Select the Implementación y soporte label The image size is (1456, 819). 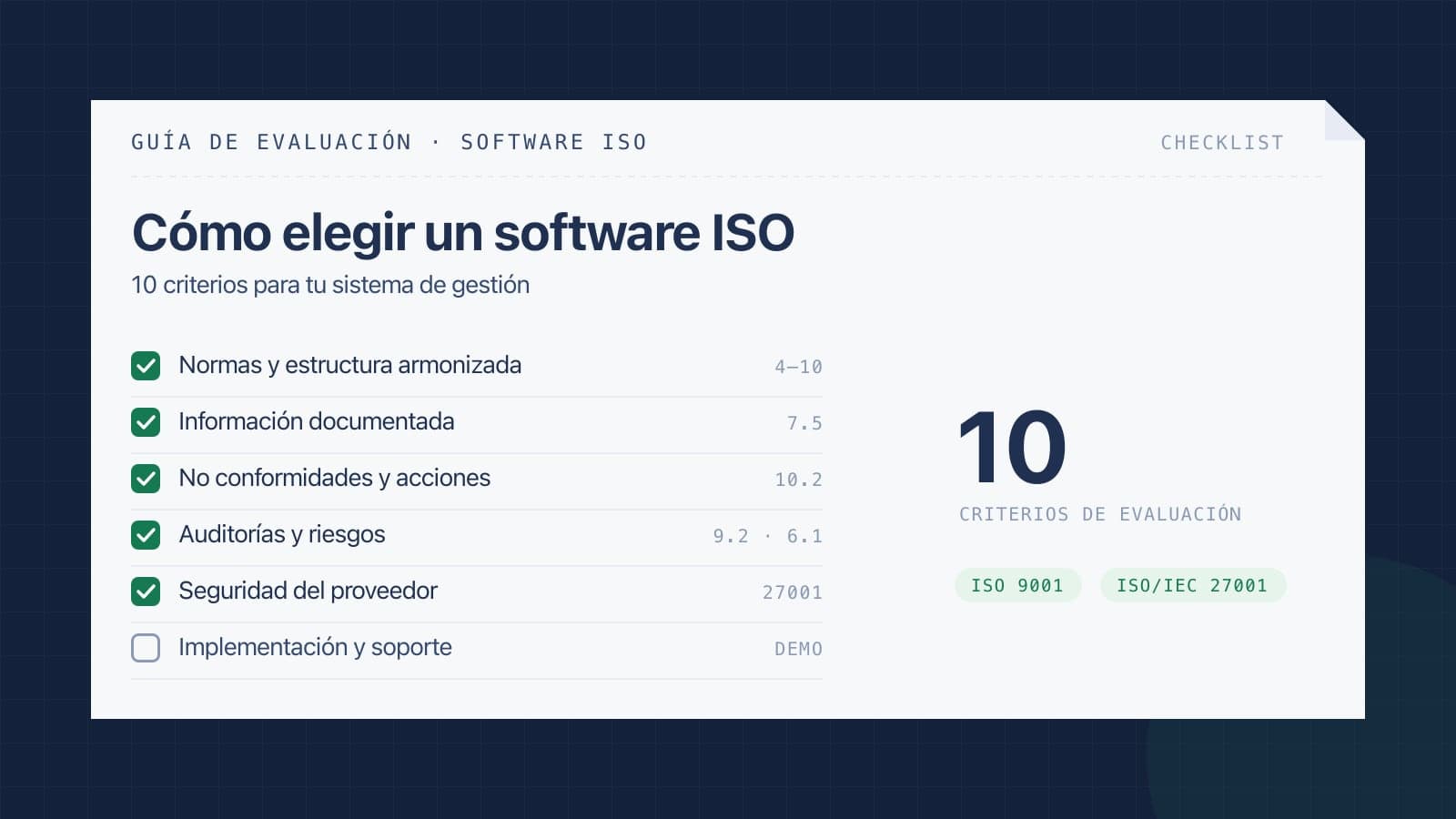(x=315, y=647)
